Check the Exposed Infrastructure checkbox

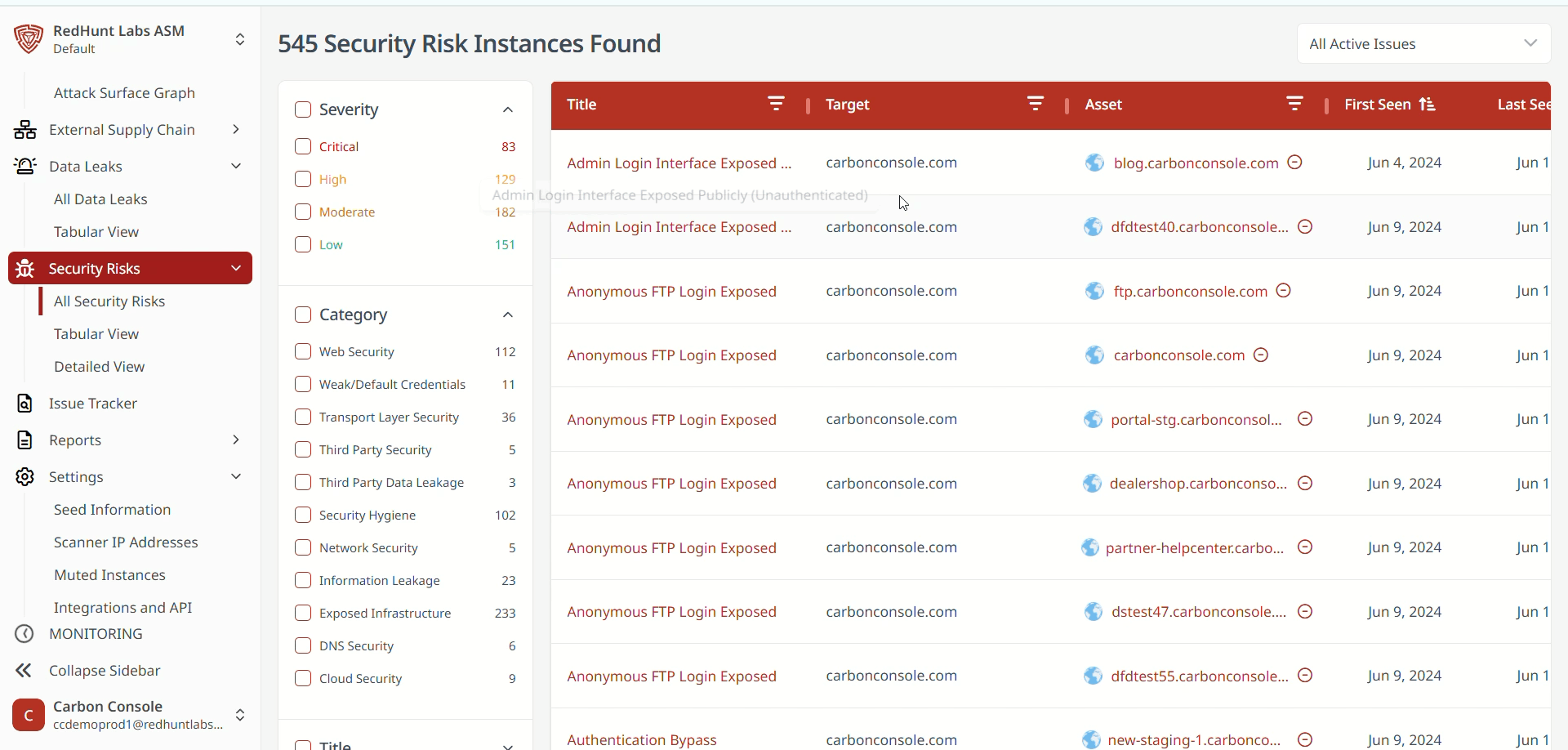tap(303, 613)
